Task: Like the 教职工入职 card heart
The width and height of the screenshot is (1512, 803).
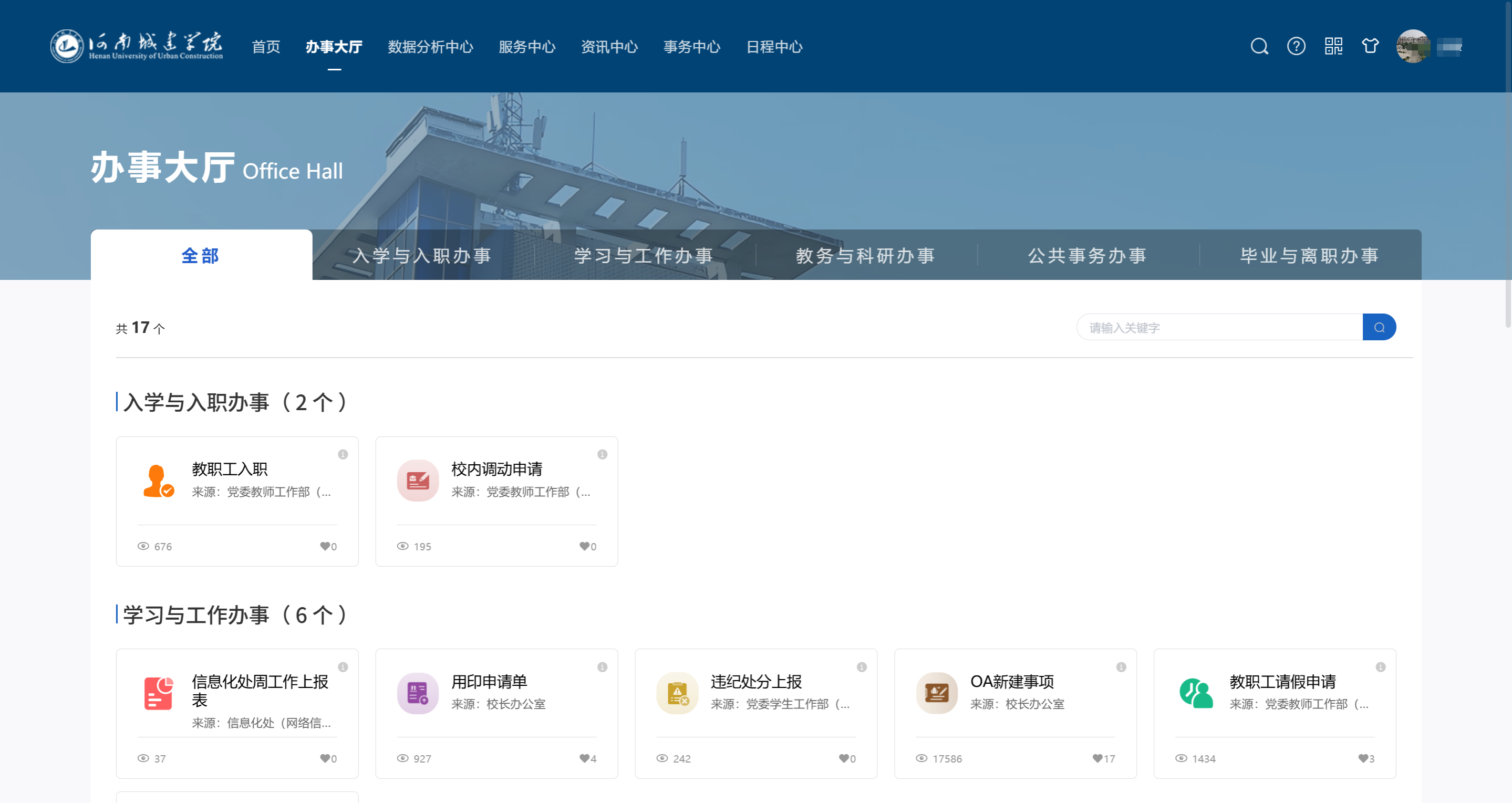Action: pyautogui.click(x=325, y=546)
